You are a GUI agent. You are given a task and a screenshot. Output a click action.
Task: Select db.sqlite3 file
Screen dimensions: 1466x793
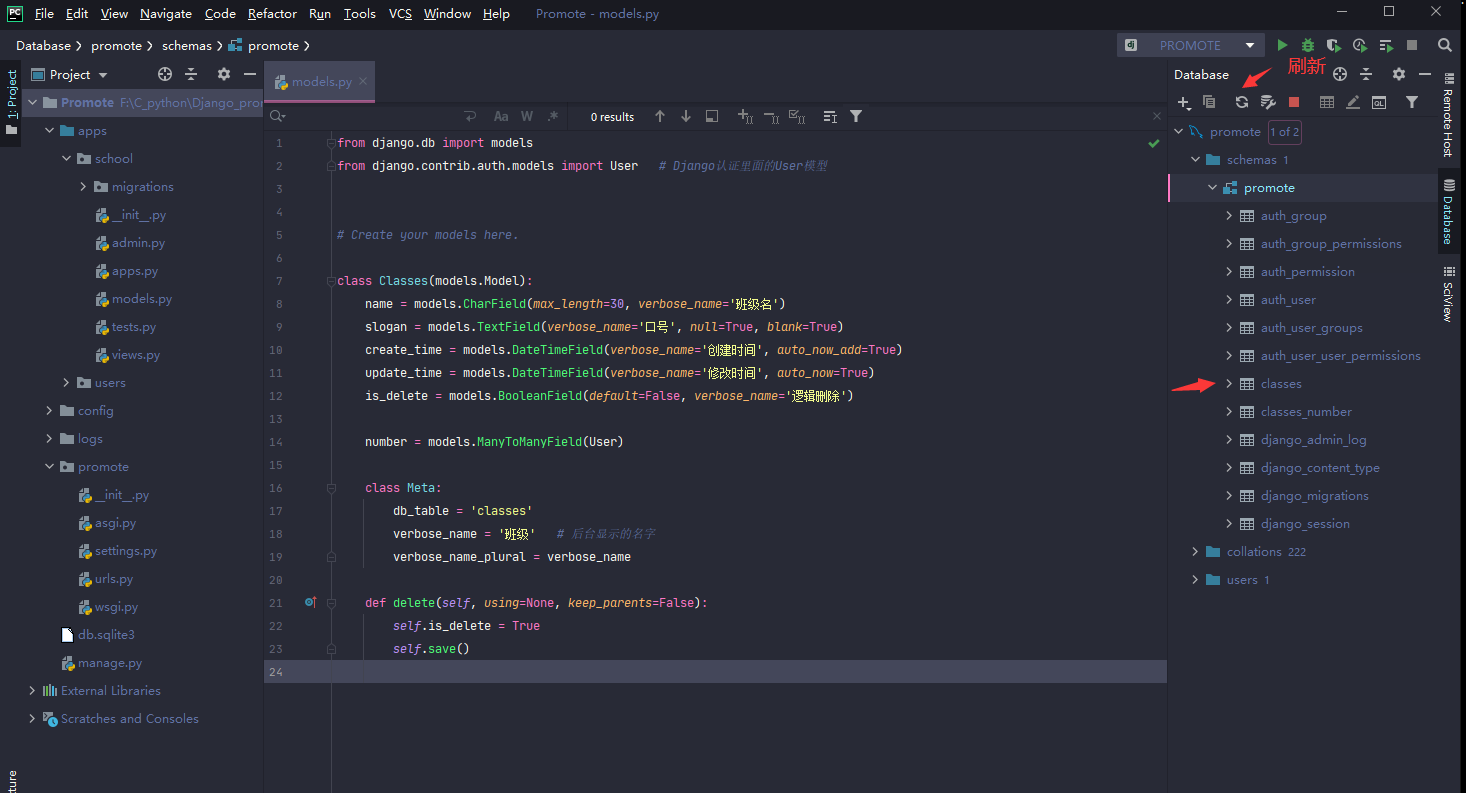coord(106,635)
